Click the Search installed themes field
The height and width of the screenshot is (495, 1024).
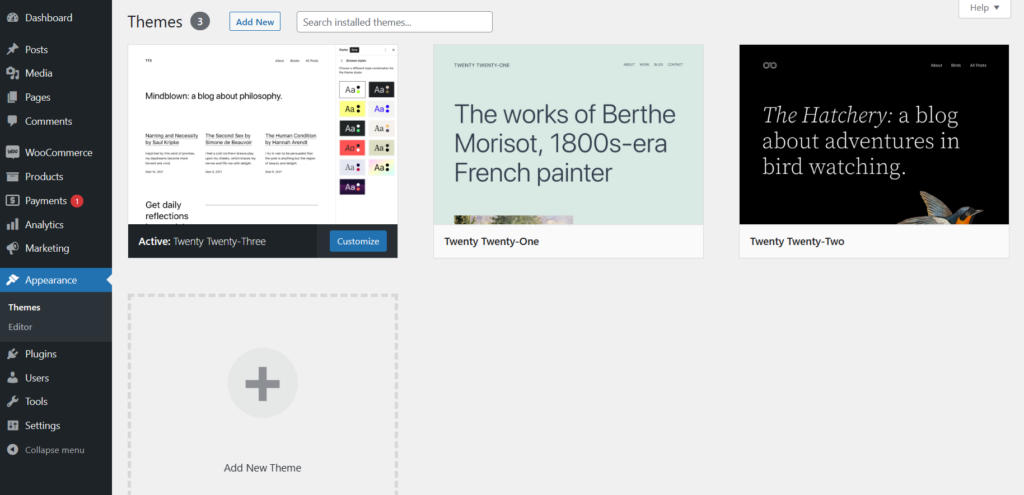tap(394, 22)
